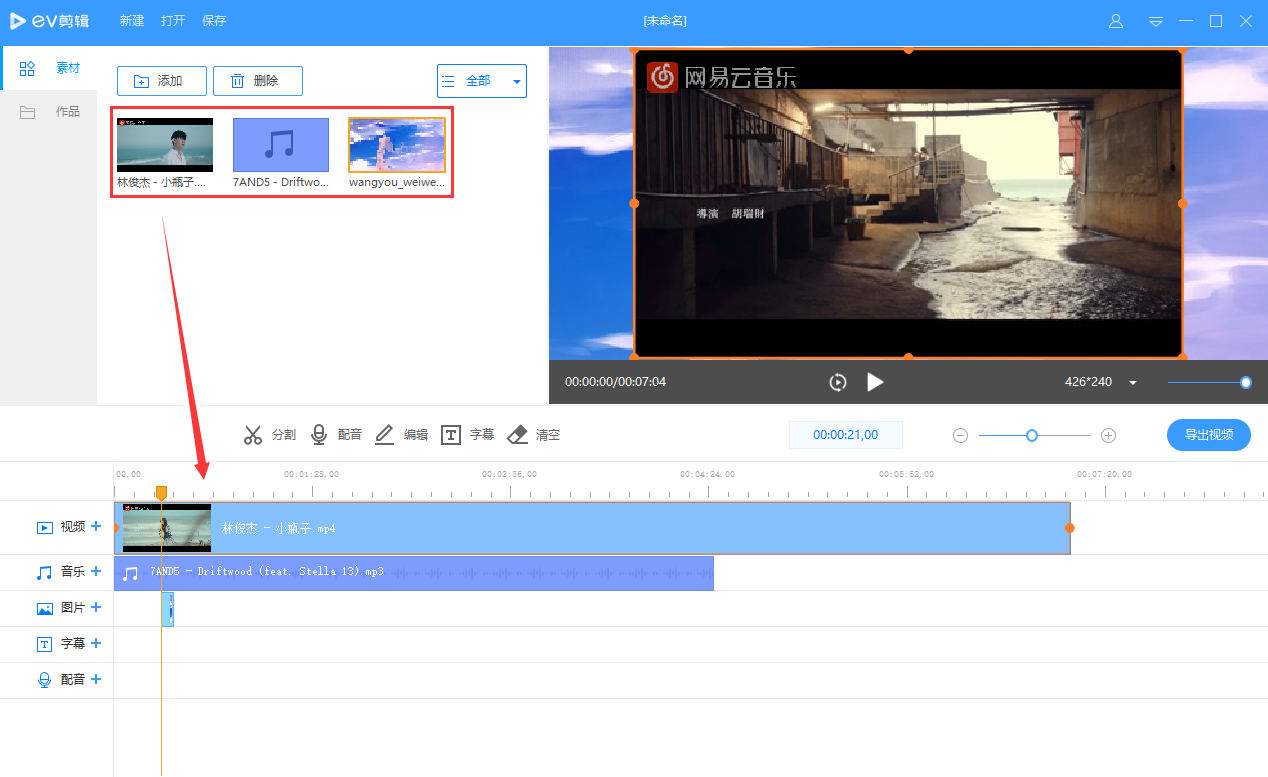Click the 字幕 subtitle tool icon

451,434
